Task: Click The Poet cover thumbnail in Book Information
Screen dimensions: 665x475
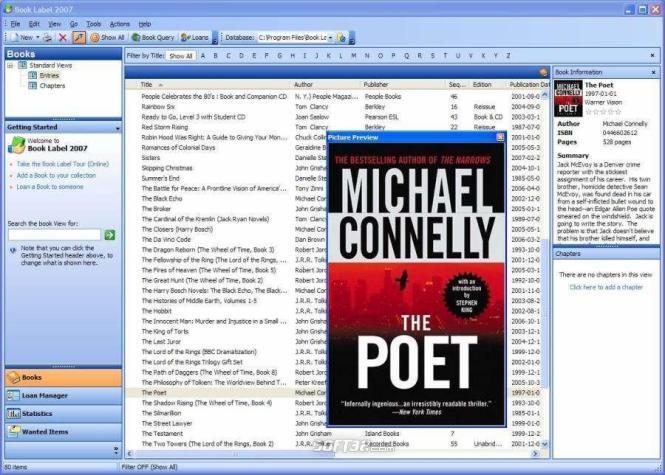Action: (568, 98)
